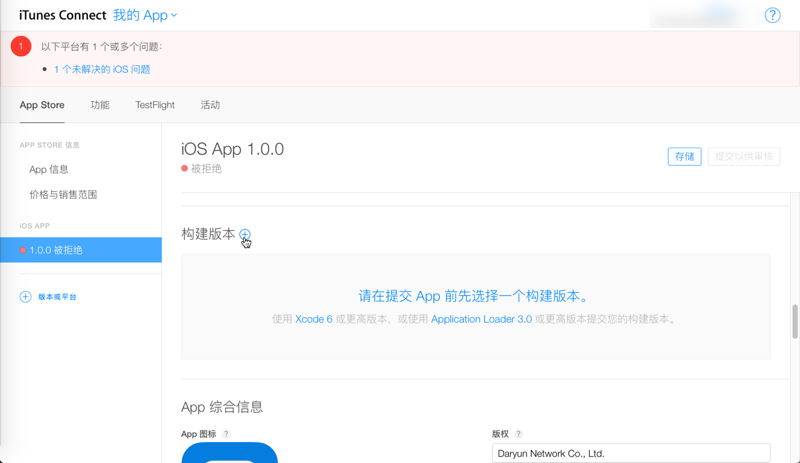Select App 信息 in the sidebar
This screenshot has height=463, width=800.
tap(49, 169)
